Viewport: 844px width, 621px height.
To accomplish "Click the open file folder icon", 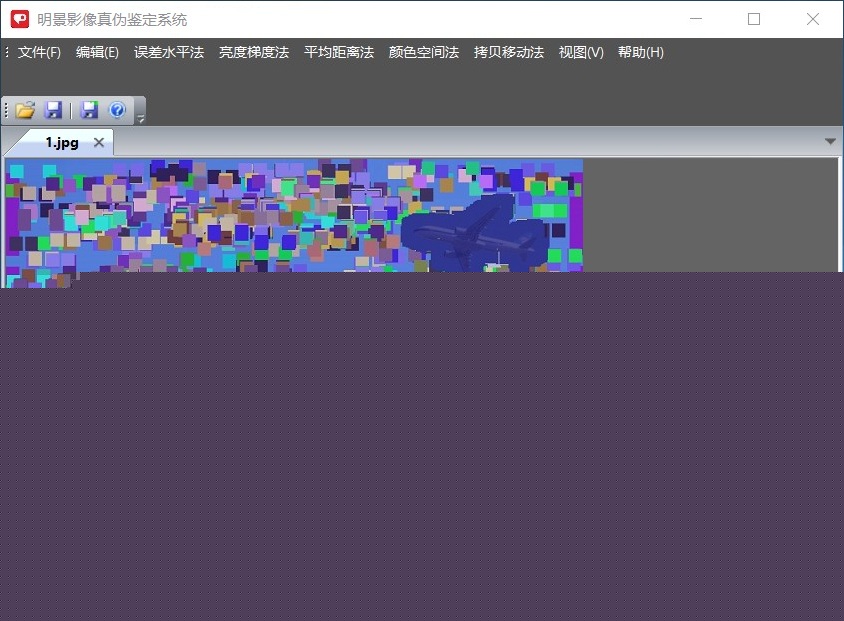I will pos(25,110).
